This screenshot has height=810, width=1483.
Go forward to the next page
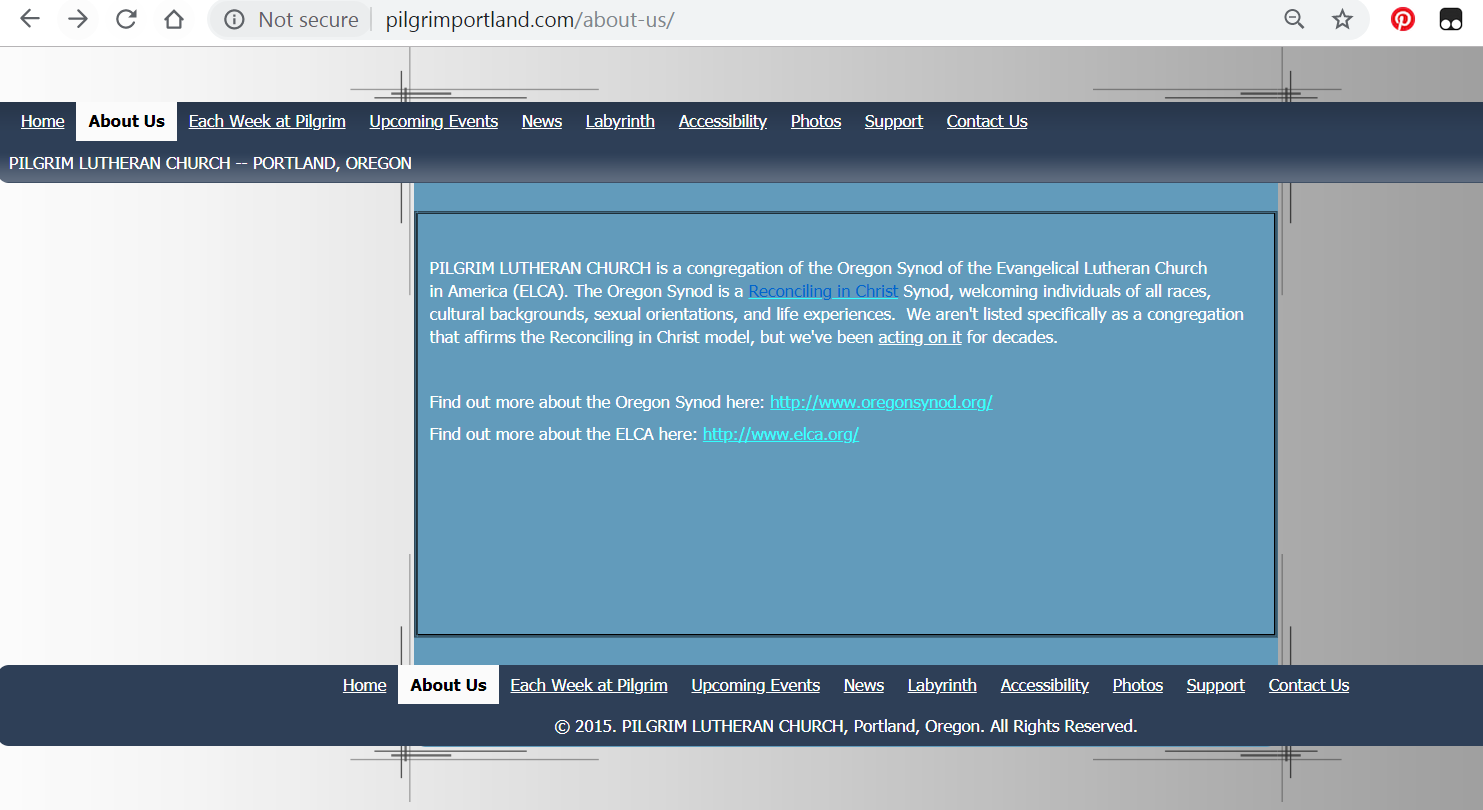[78, 19]
